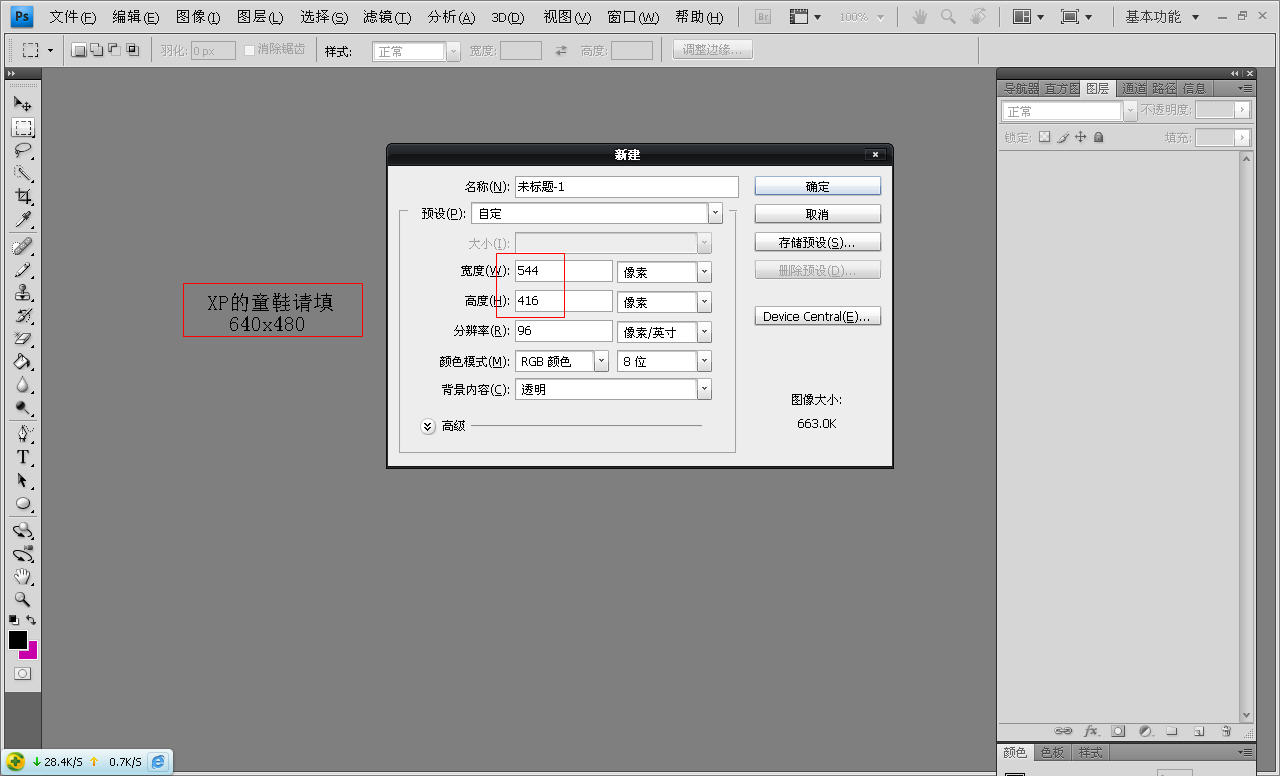Open the width unit 像素 dropdown
The height and width of the screenshot is (776, 1280).
[705, 272]
